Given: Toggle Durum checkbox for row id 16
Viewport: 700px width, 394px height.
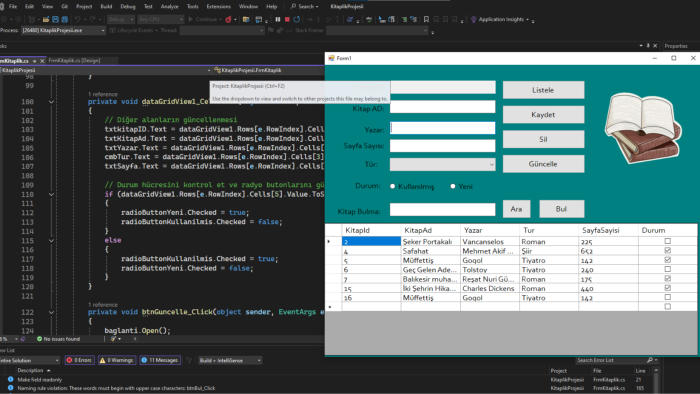Looking at the screenshot, I should 667,297.
